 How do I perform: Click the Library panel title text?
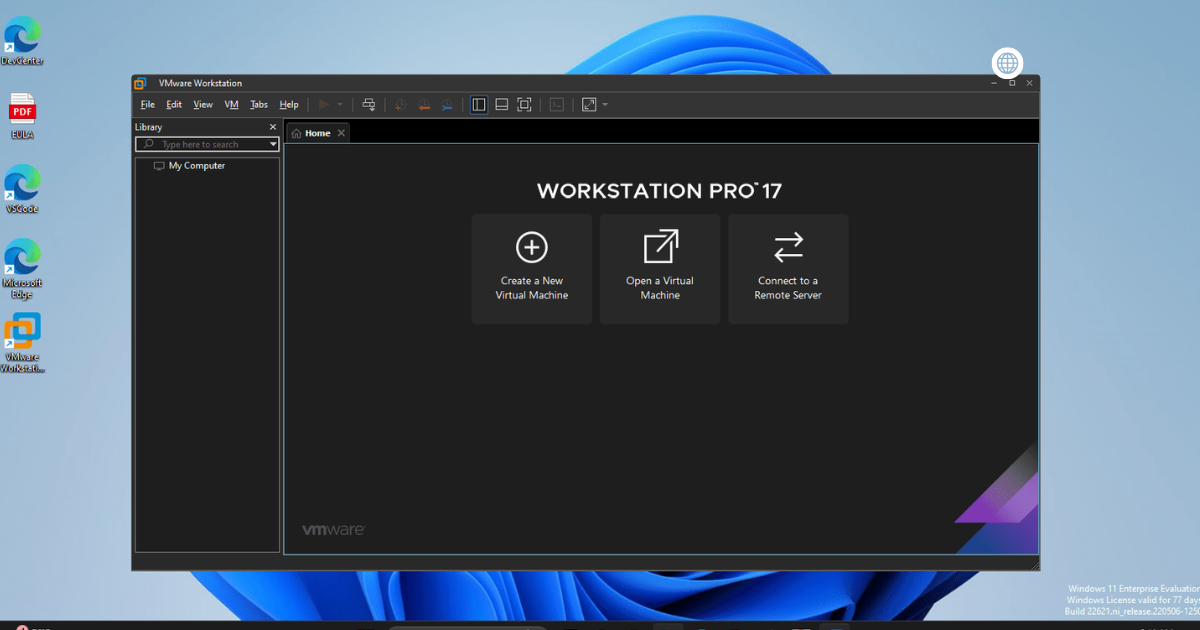(x=149, y=127)
